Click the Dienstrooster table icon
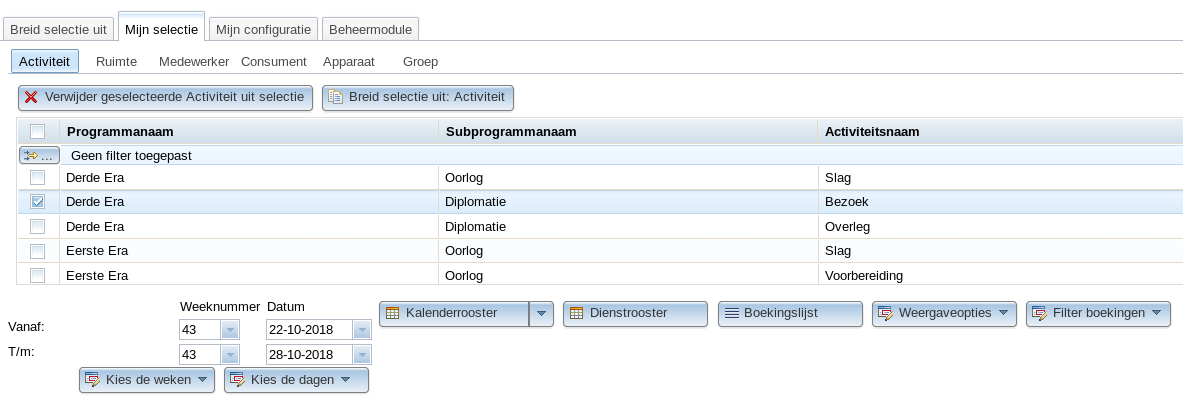This screenshot has height=400, width=1183. [x=576, y=313]
